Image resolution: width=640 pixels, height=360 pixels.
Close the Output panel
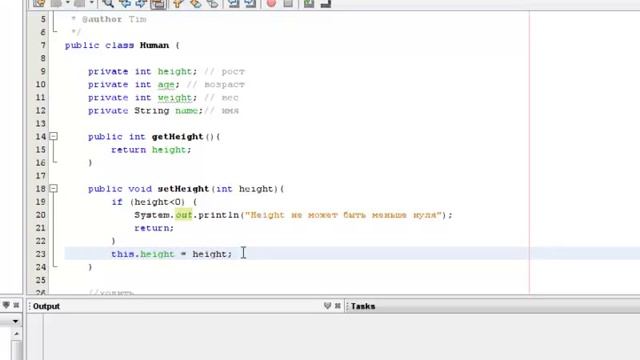point(338,305)
